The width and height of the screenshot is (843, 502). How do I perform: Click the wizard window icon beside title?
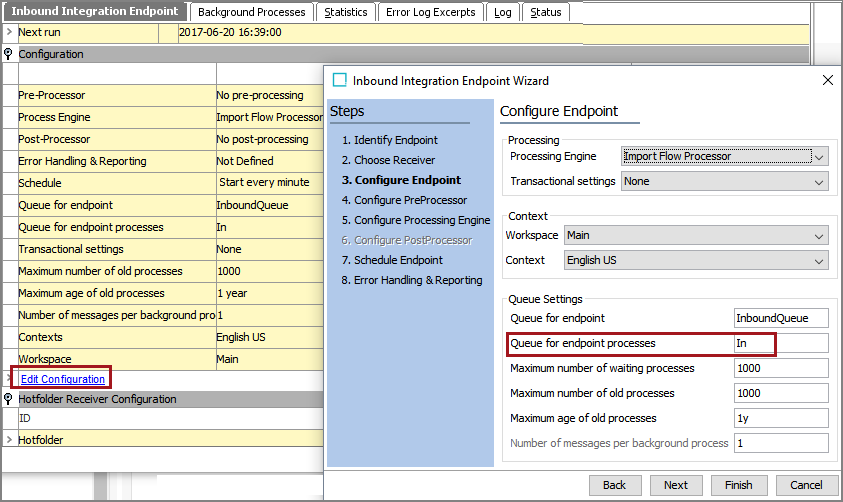(340, 81)
